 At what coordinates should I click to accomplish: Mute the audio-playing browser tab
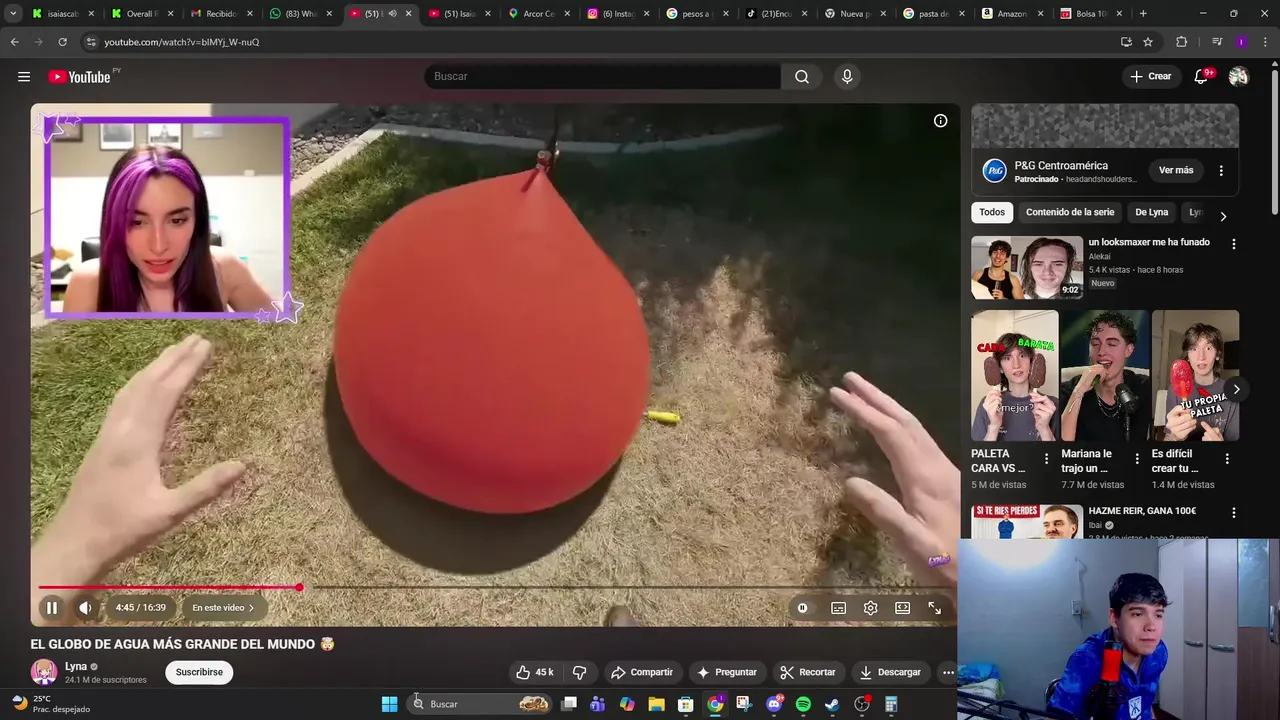pos(392,14)
